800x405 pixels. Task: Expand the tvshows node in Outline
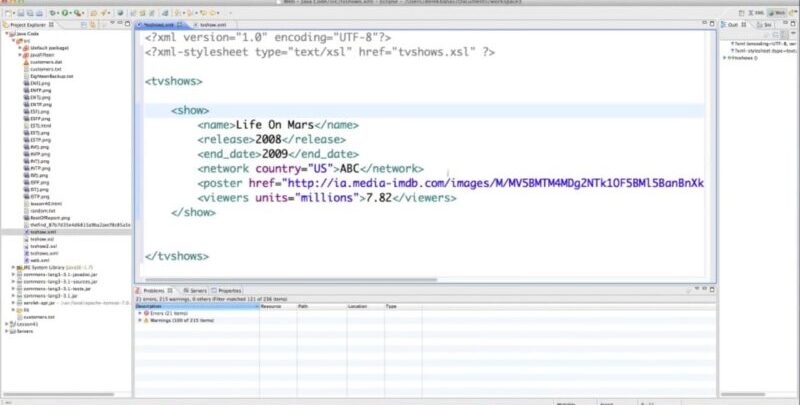point(725,58)
